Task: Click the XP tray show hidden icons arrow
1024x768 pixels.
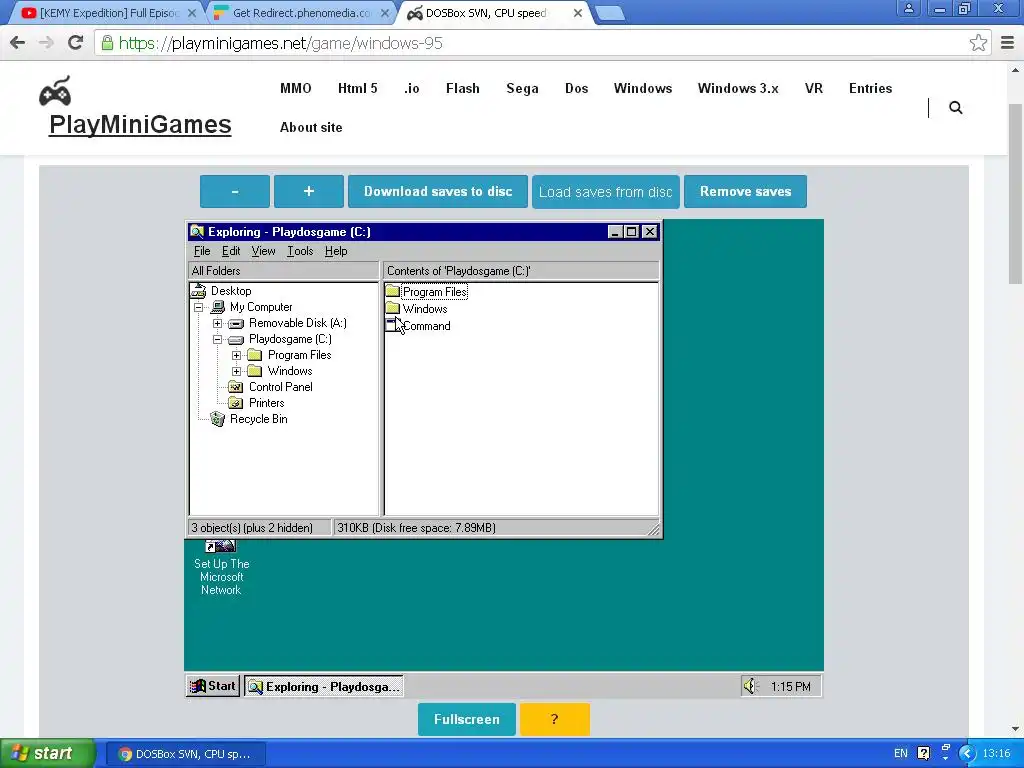Action: click(x=967, y=753)
